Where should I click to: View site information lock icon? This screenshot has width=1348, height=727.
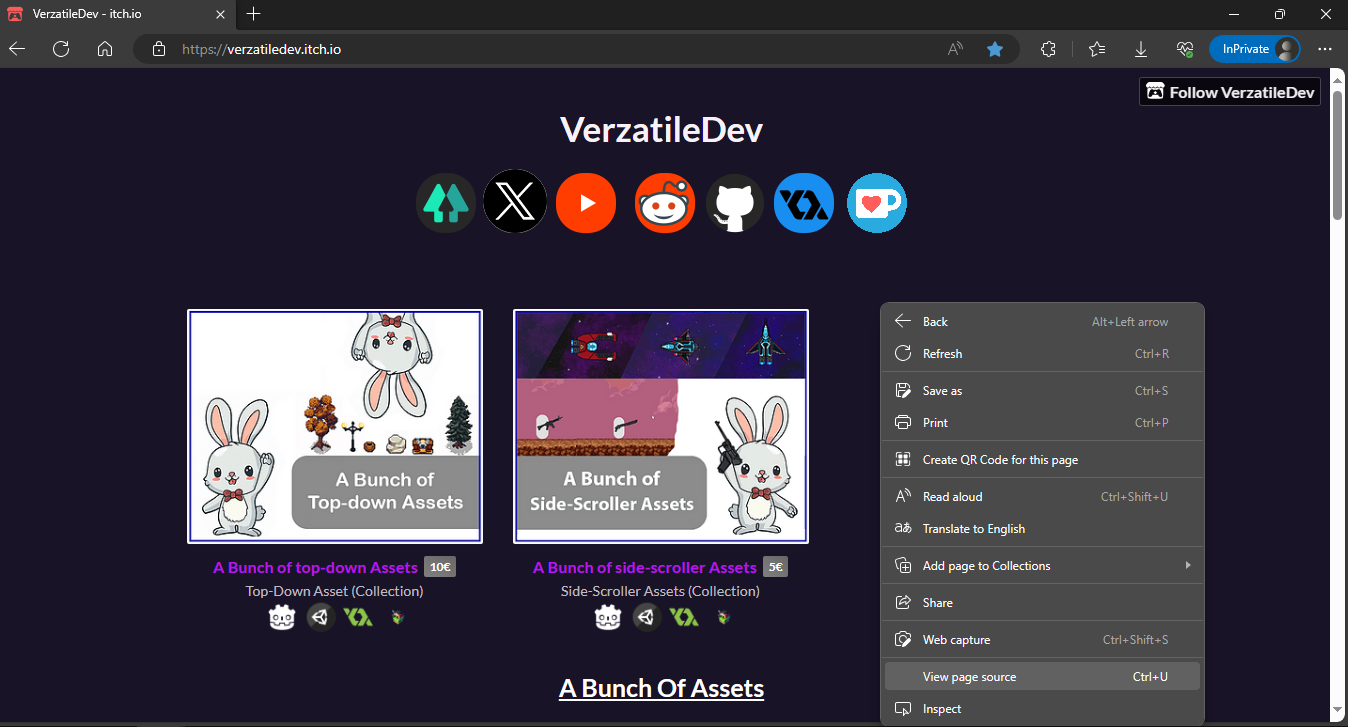[158, 49]
